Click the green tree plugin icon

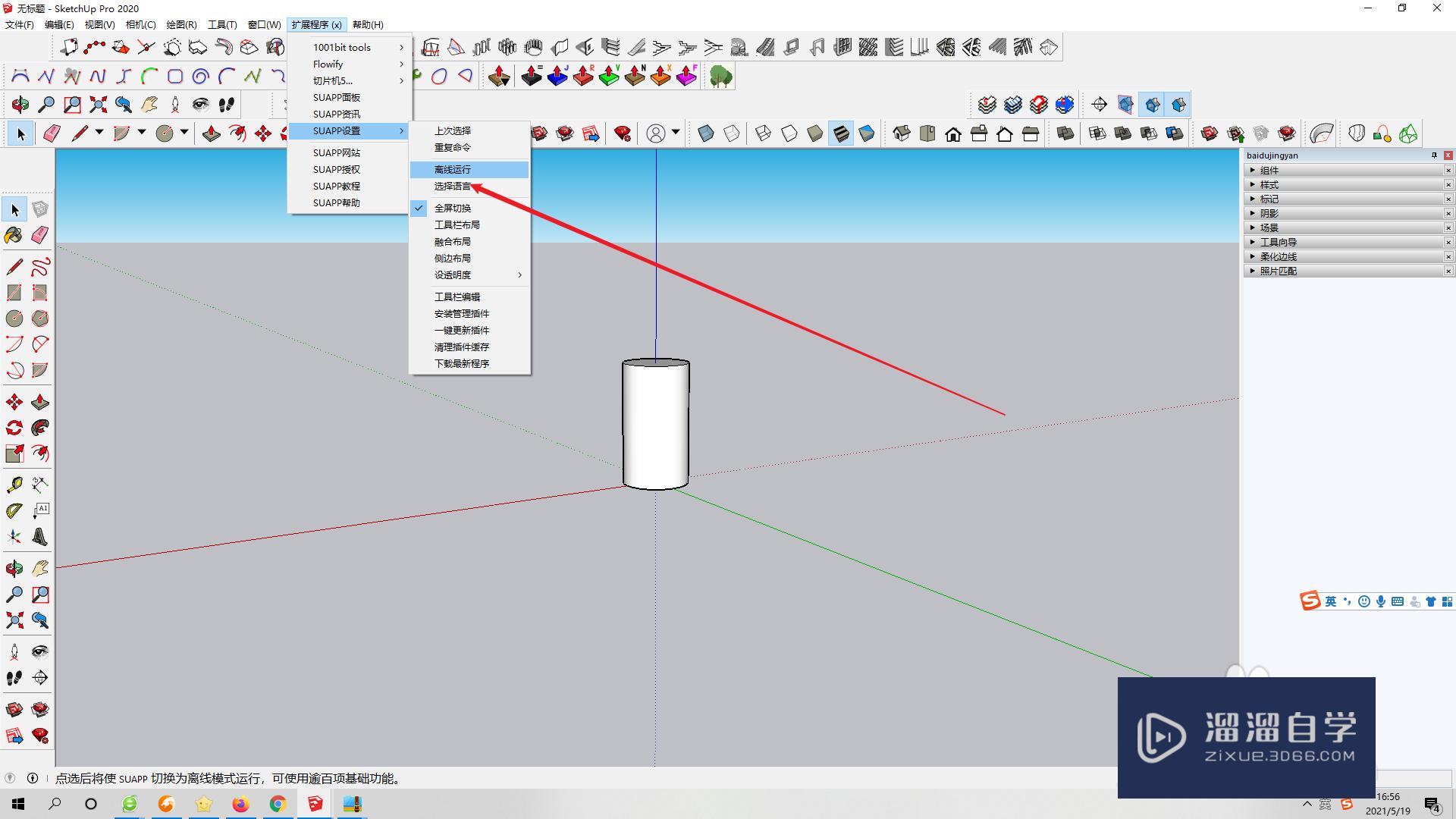[720, 77]
